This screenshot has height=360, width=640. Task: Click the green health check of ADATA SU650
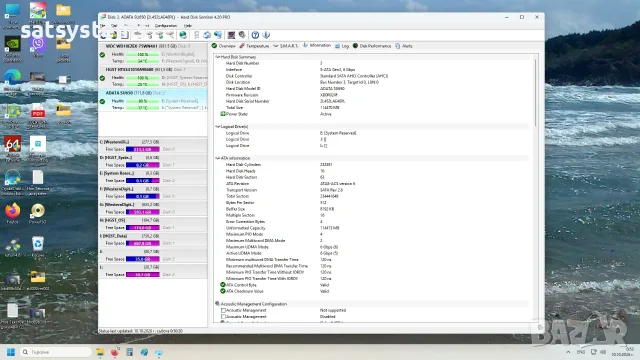tap(102, 101)
